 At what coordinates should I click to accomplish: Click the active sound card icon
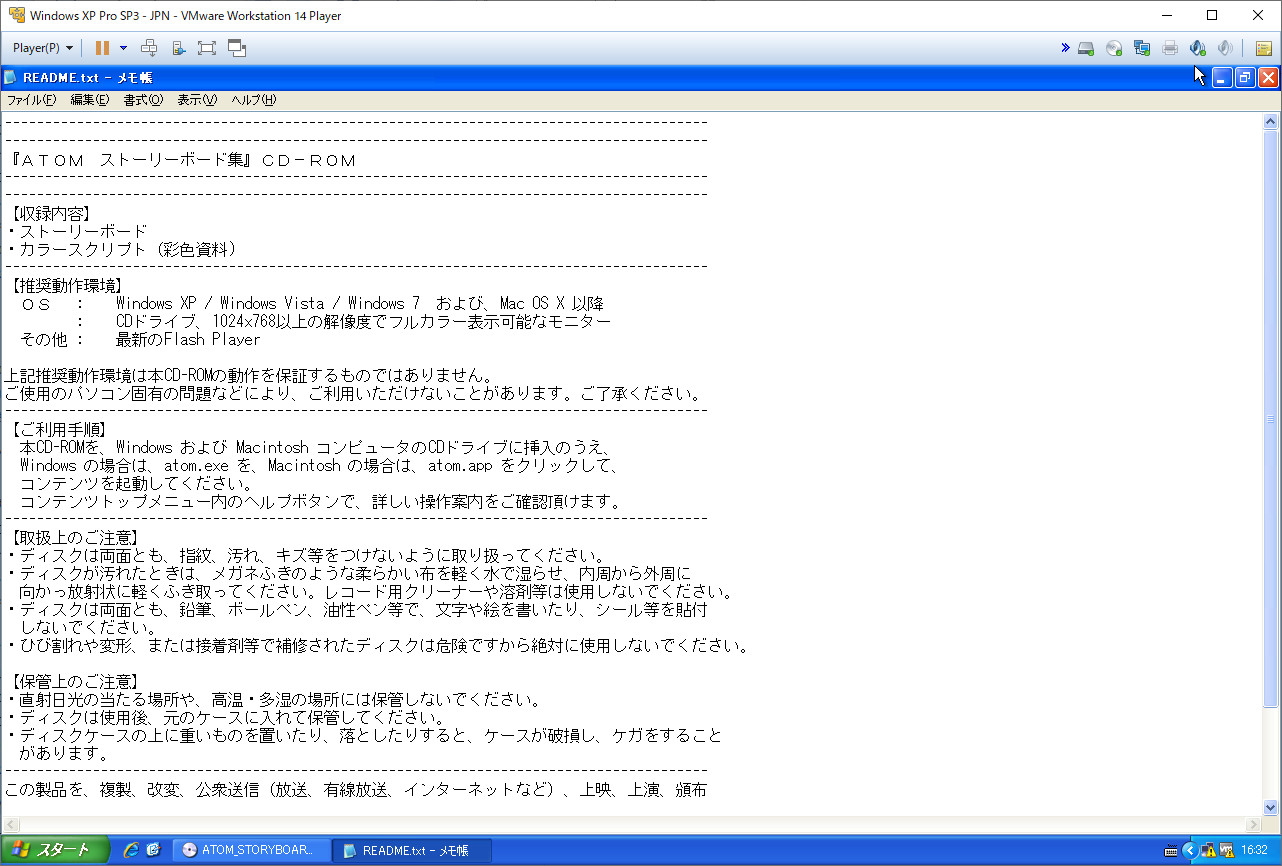pos(1198,48)
